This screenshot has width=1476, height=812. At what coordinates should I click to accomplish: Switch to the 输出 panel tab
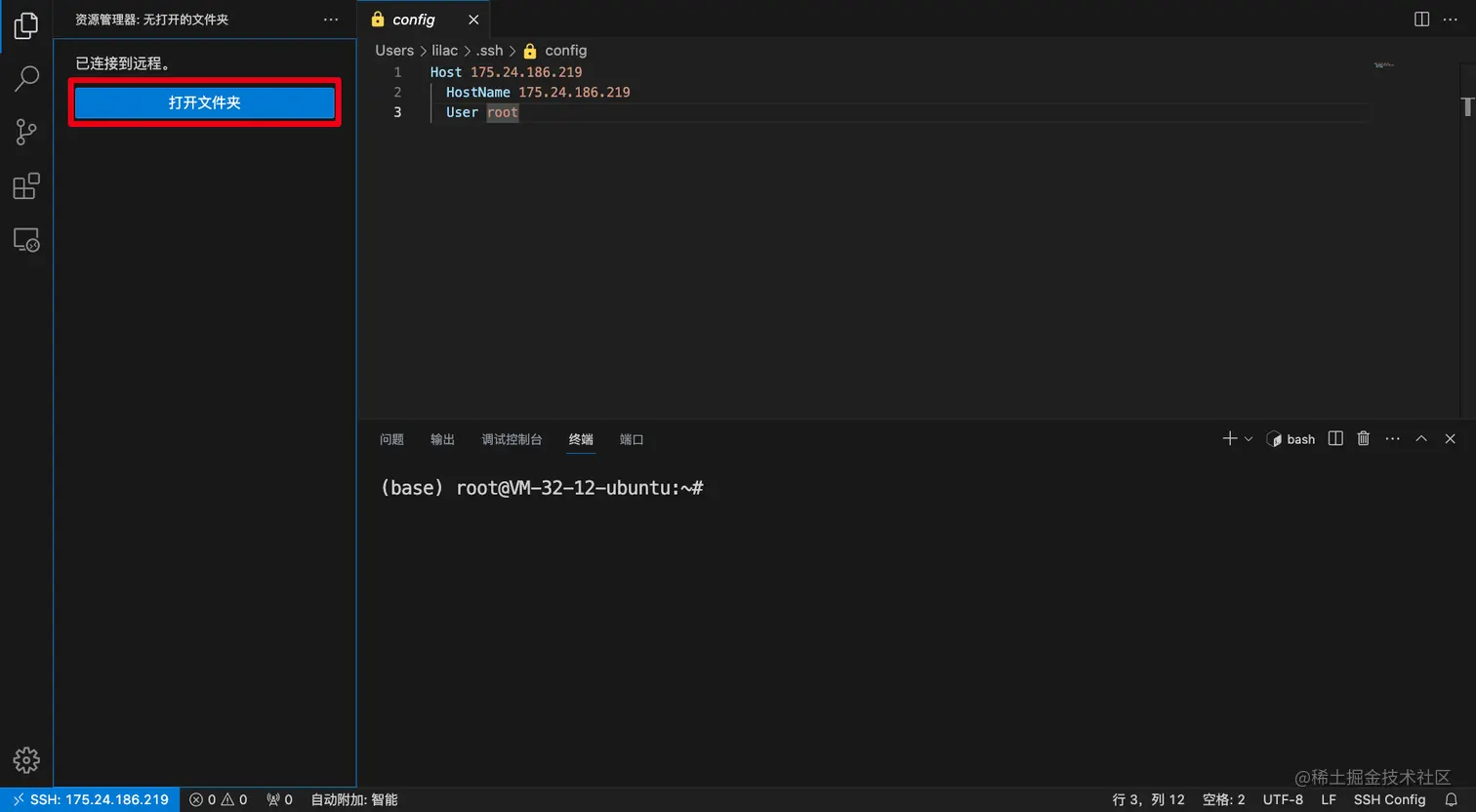[441, 439]
